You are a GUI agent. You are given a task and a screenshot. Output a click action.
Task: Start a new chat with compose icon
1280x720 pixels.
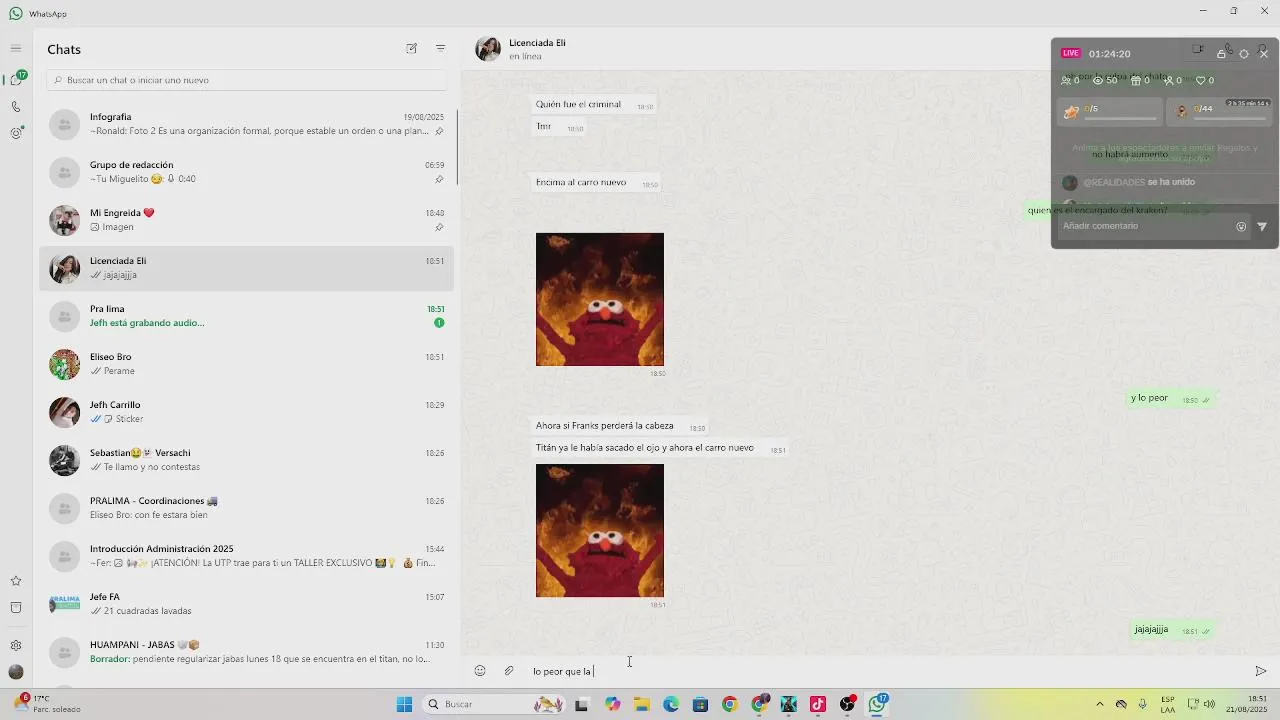pyautogui.click(x=411, y=48)
